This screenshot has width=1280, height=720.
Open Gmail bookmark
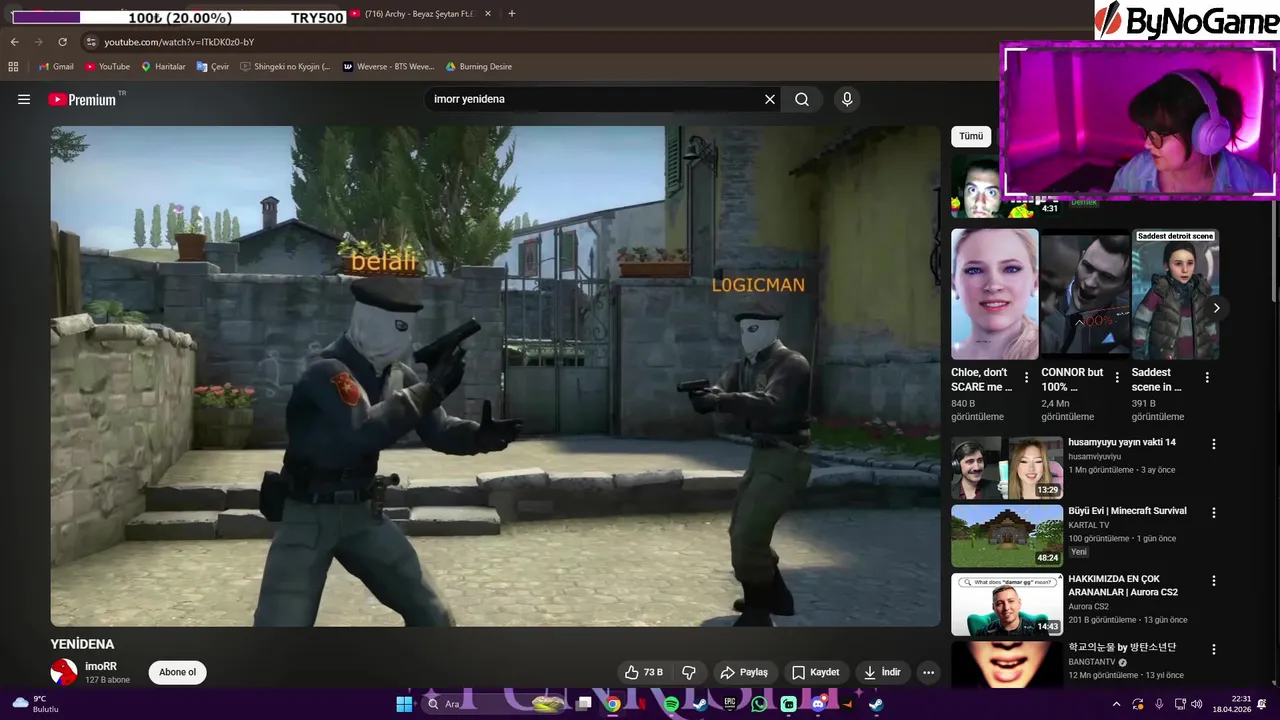pos(56,66)
